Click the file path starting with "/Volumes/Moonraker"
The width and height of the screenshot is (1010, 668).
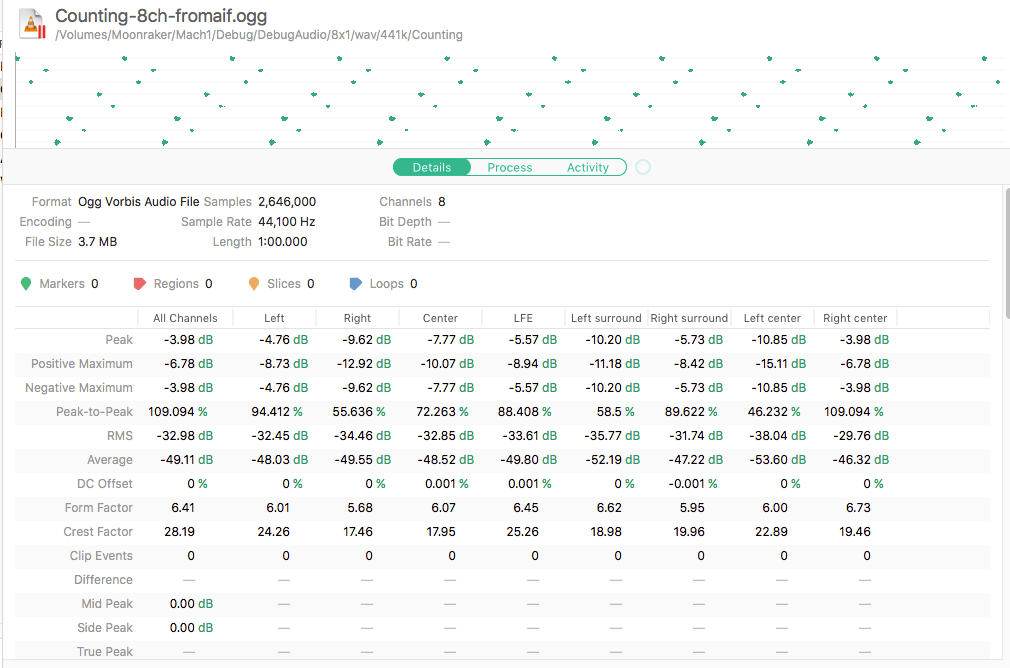point(259,35)
